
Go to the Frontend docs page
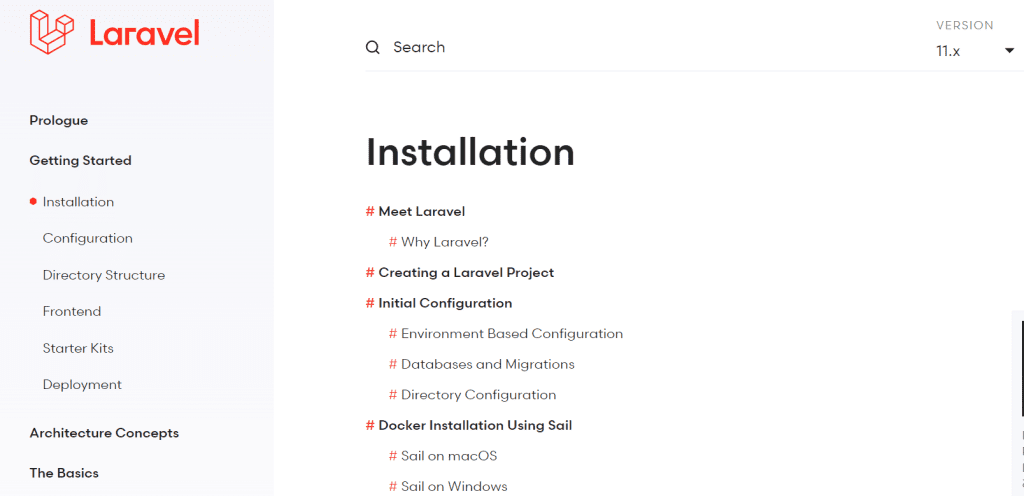click(72, 312)
